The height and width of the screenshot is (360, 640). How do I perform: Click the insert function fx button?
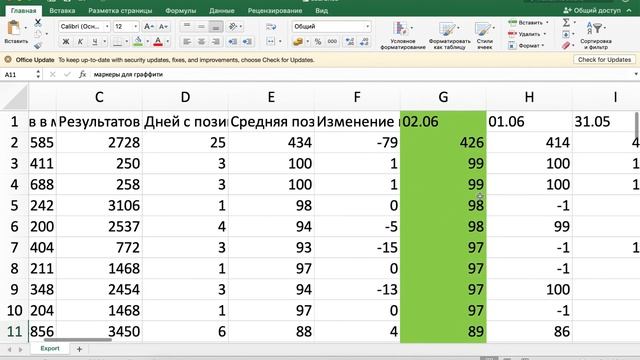click(x=82, y=74)
